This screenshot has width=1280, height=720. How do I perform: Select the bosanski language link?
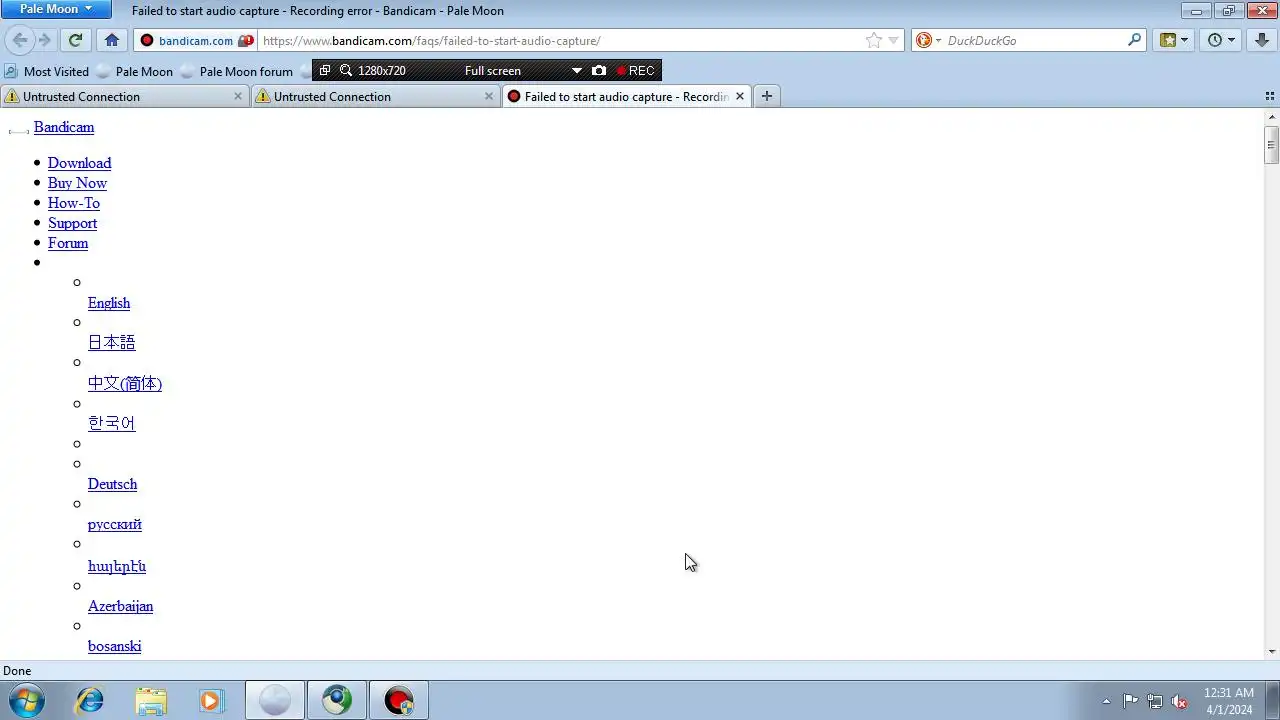point(114,646)
